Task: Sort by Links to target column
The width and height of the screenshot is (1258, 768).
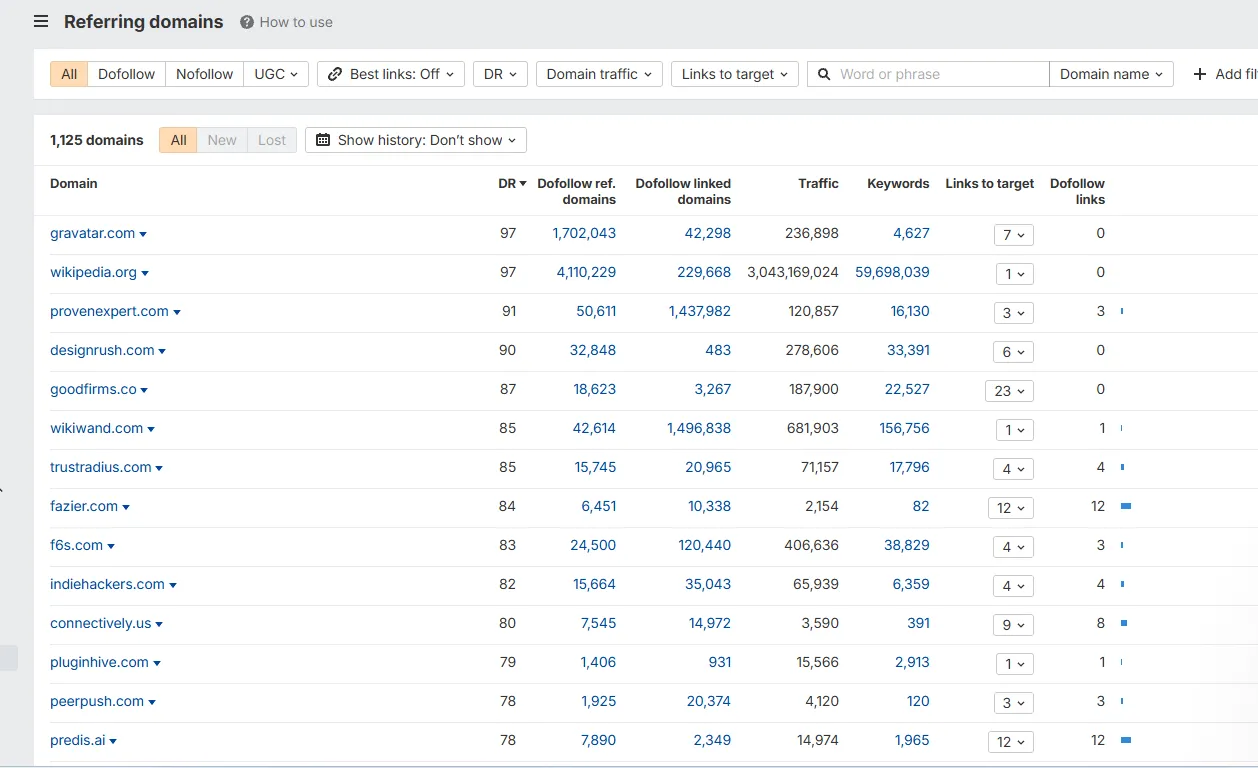Action: [989, 184]
